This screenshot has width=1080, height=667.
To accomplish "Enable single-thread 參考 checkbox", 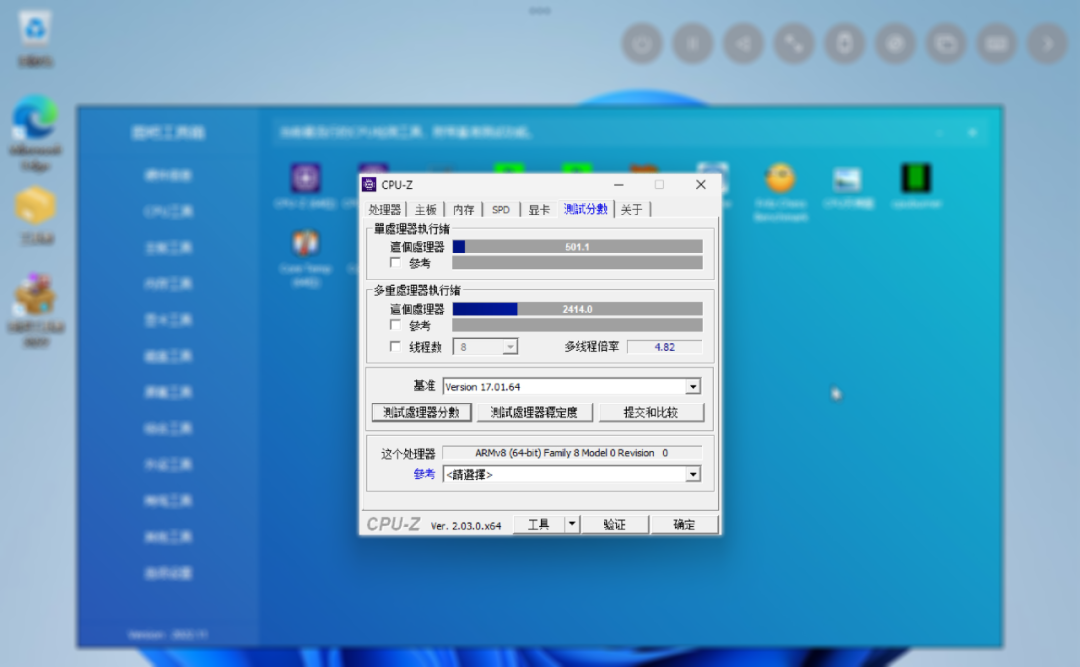I will pyautogui.click(x=395, y=263).
